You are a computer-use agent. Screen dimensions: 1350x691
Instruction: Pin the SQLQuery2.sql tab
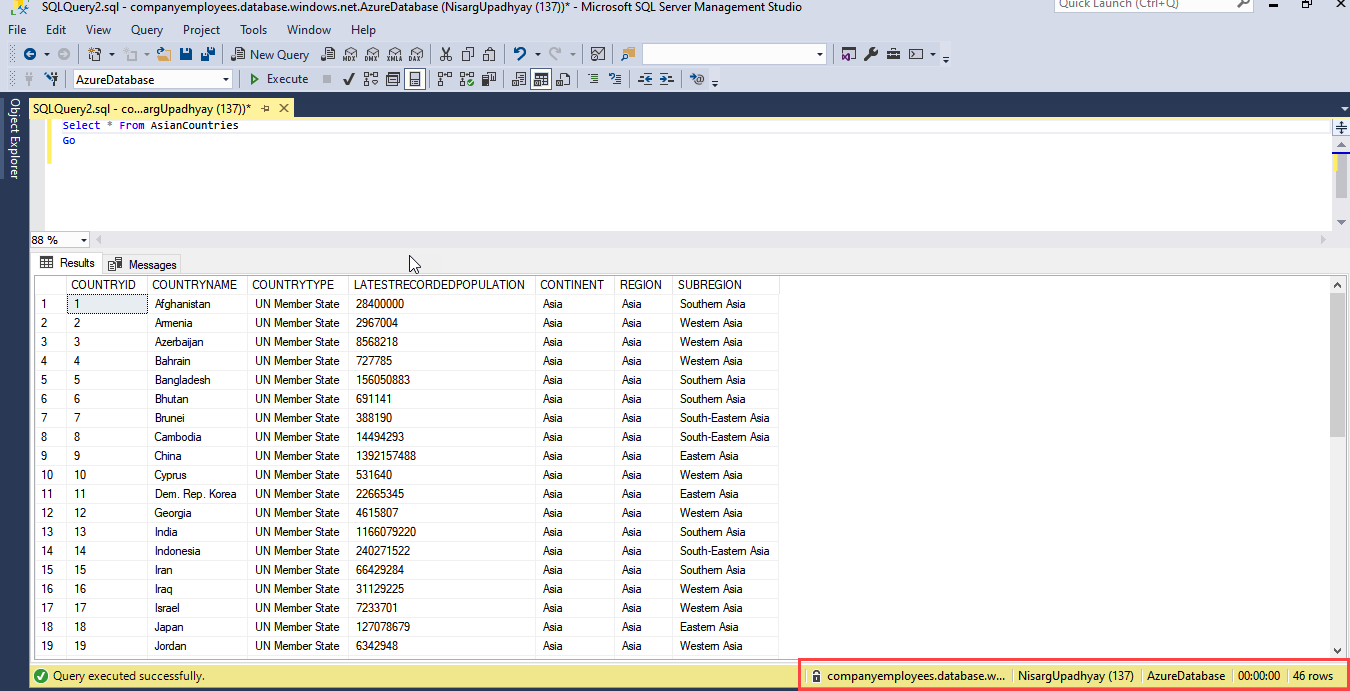coord(267,108)
